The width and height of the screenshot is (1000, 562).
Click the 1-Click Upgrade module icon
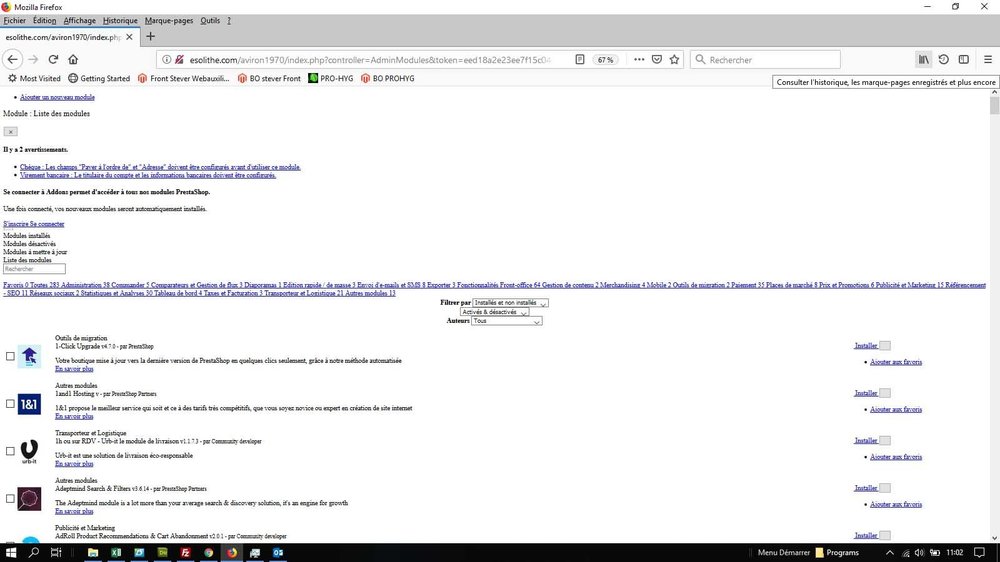pos(29,356)
